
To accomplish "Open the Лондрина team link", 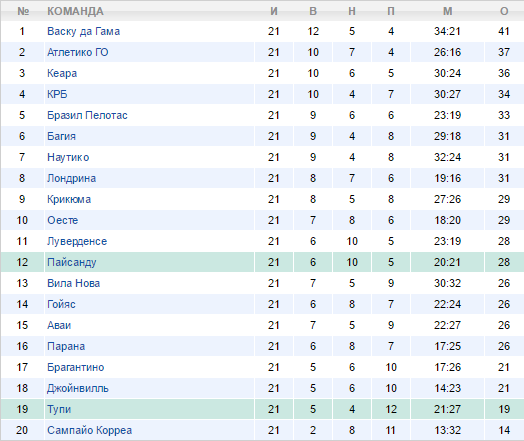I will click(72, 178).
